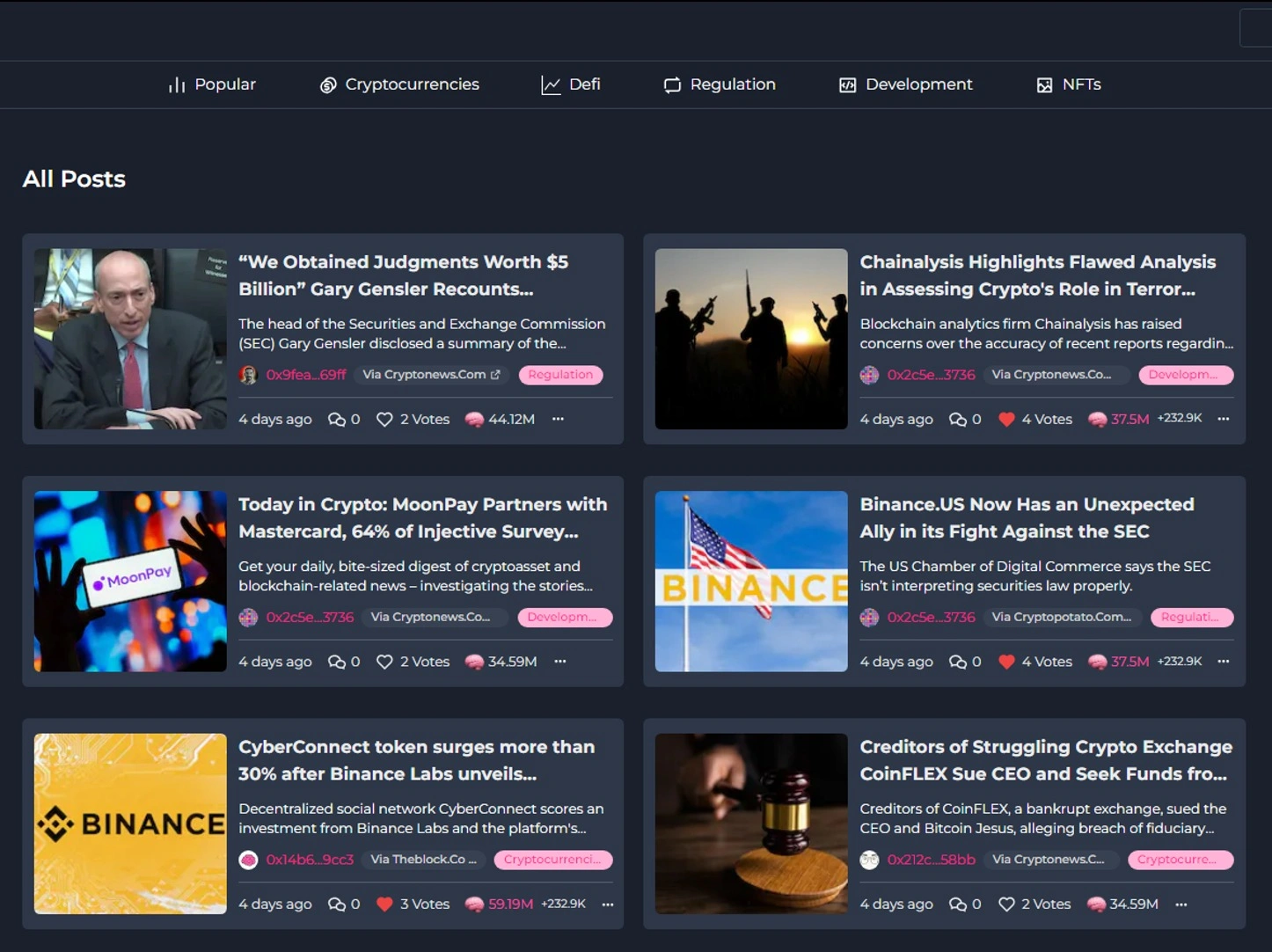Viewport: 1272px width, 952px height.
Task: Open the gavel image thumbnail
Action: 751,824
